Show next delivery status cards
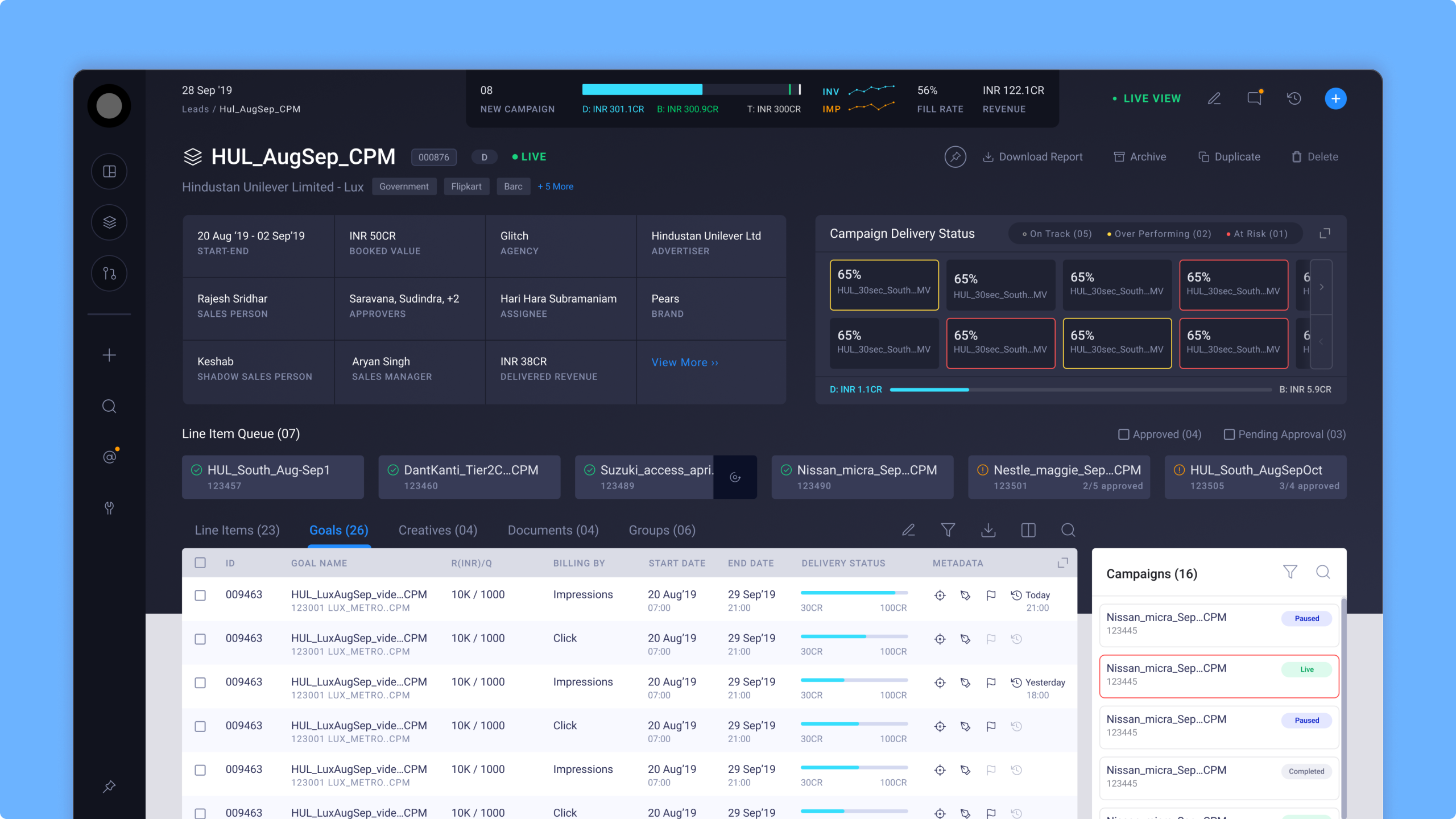Screen dimensions: 1456x819 1322,287
